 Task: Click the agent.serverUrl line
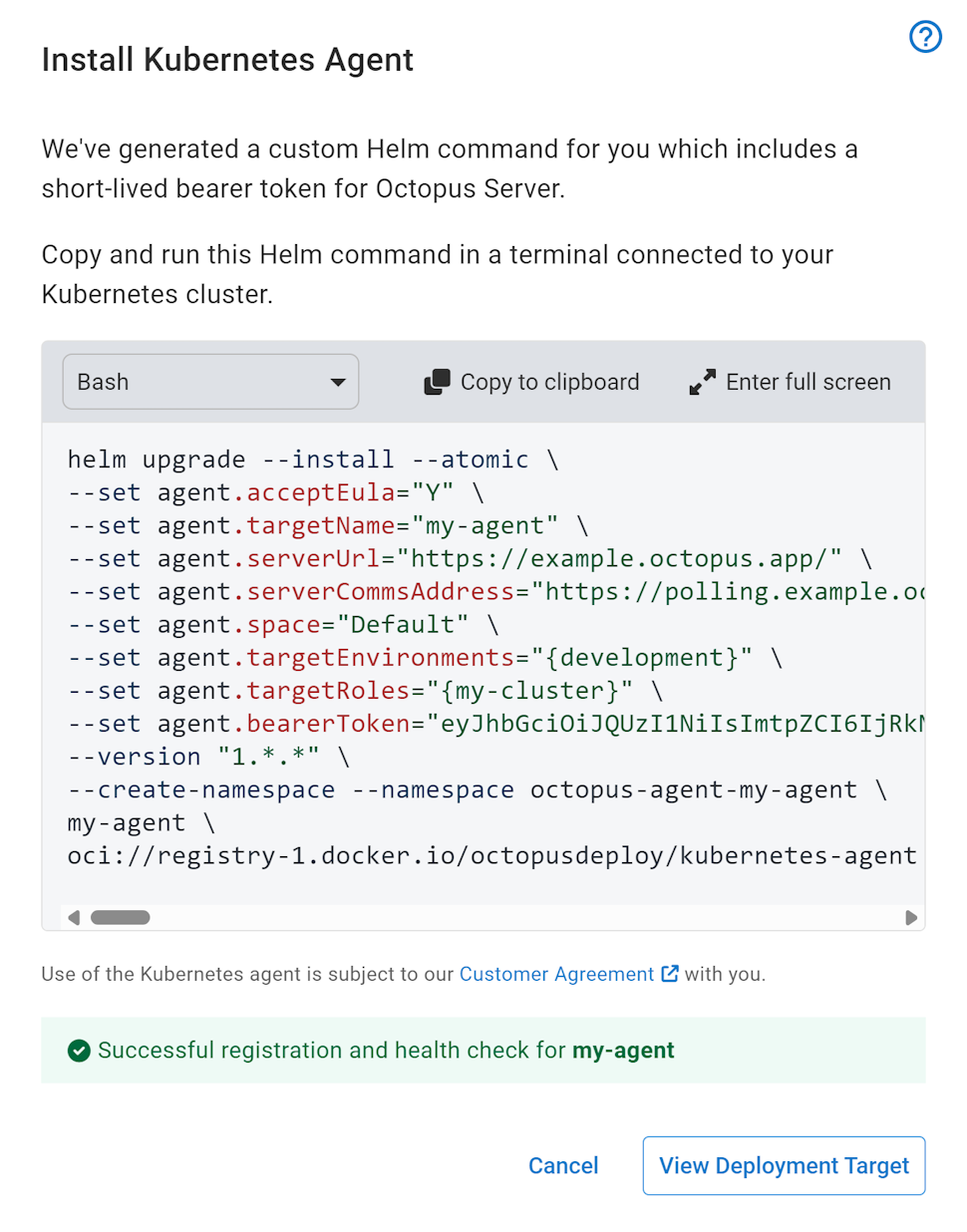click(x=471, y=558)
